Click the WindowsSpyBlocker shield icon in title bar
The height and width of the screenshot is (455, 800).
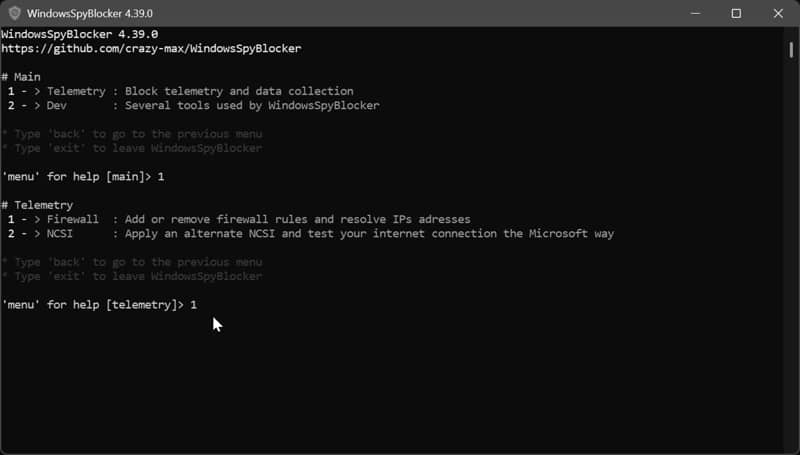click(15, 14)
